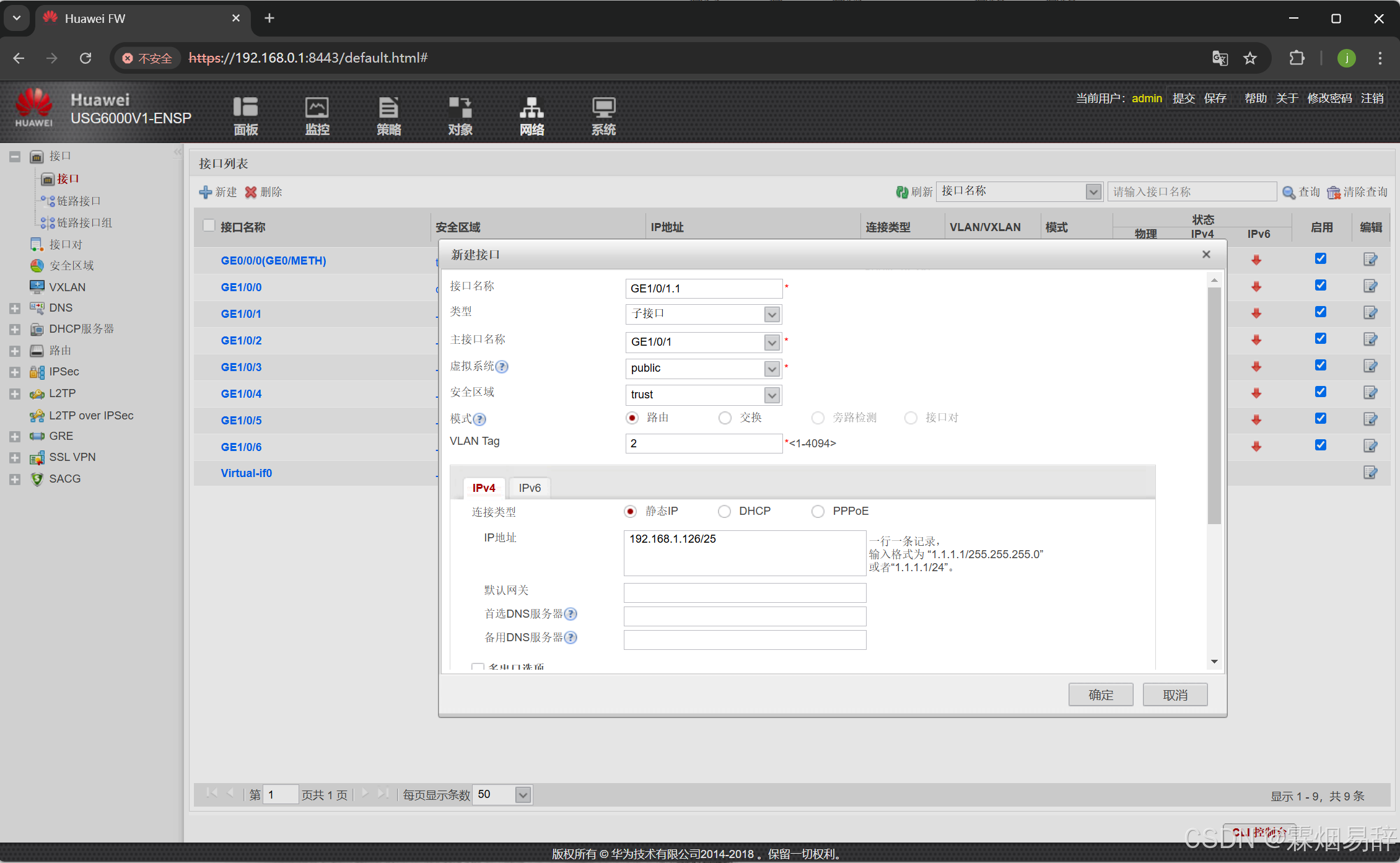Open the 类型 子接口 dropdown
Viewport: 1400px width, 863px height.
(x=772, y=314)
